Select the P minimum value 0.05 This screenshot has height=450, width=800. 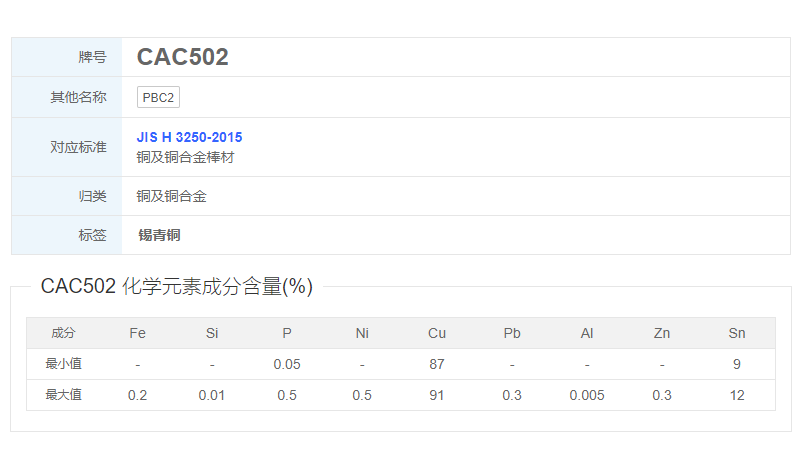click(x=287, y=364)
